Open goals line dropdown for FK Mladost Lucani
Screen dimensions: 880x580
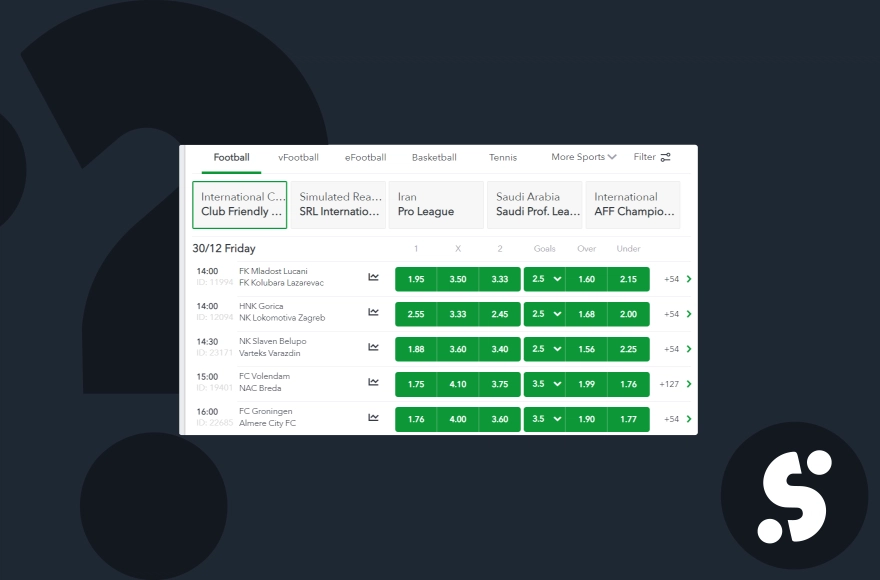[x=544, y=279]
